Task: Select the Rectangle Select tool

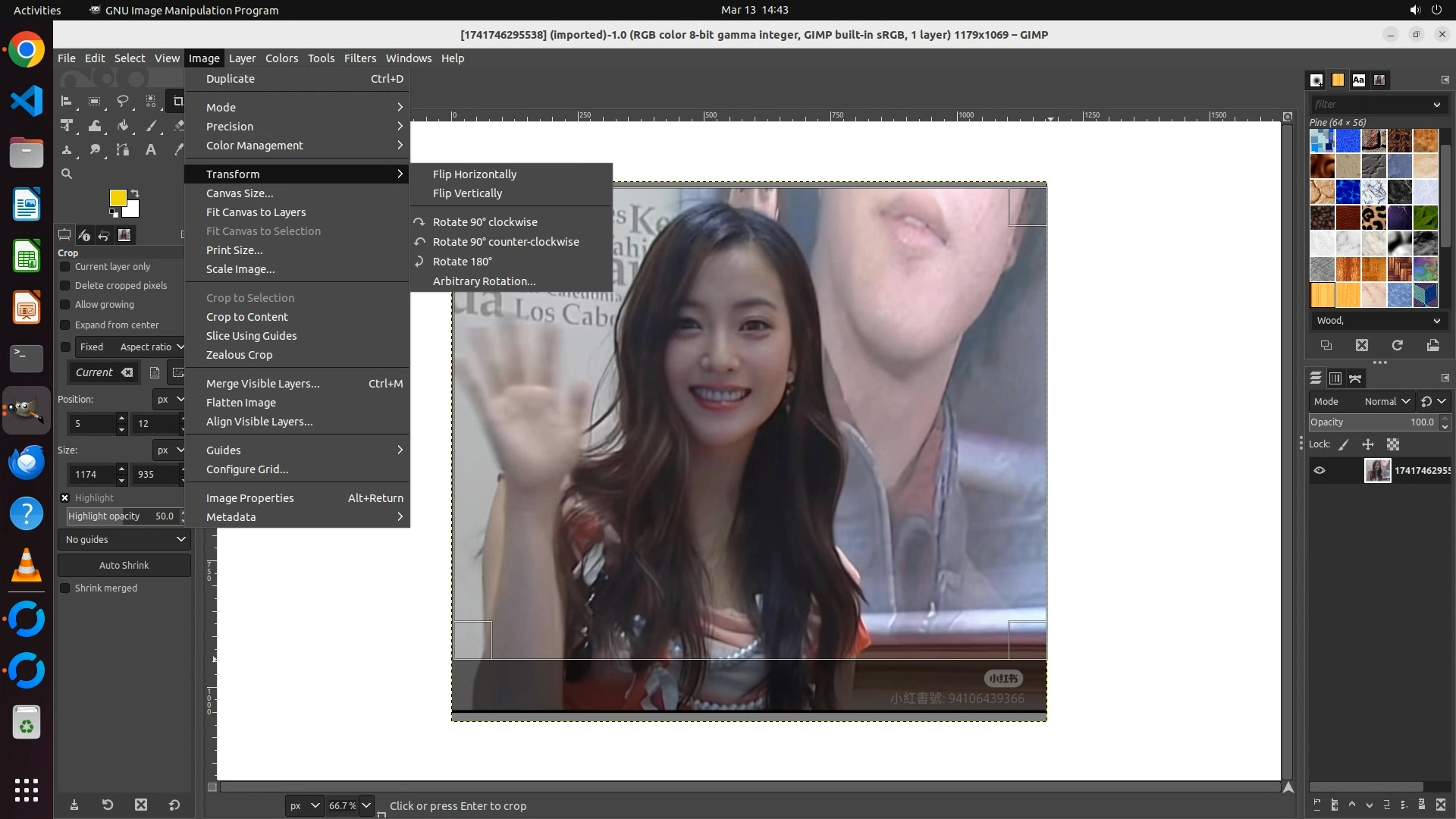Action: (x=94, y=101)
